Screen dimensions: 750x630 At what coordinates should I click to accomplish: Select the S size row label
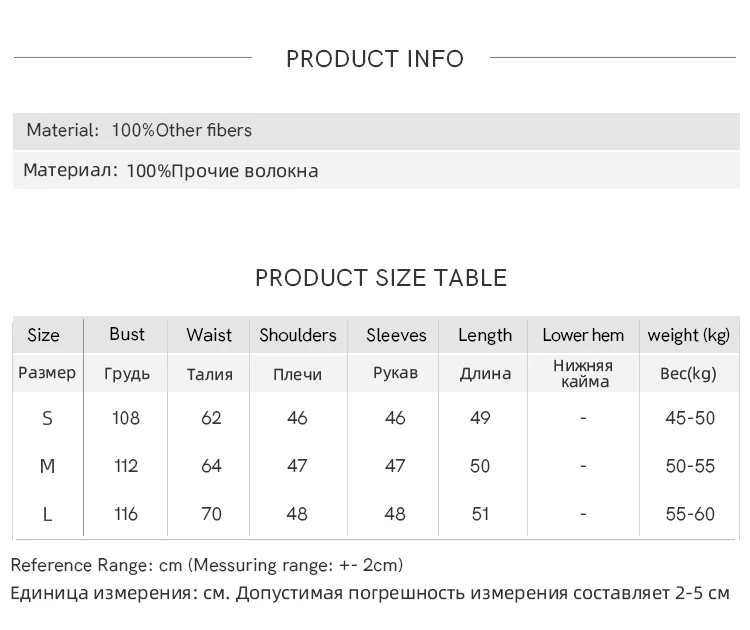47,418
